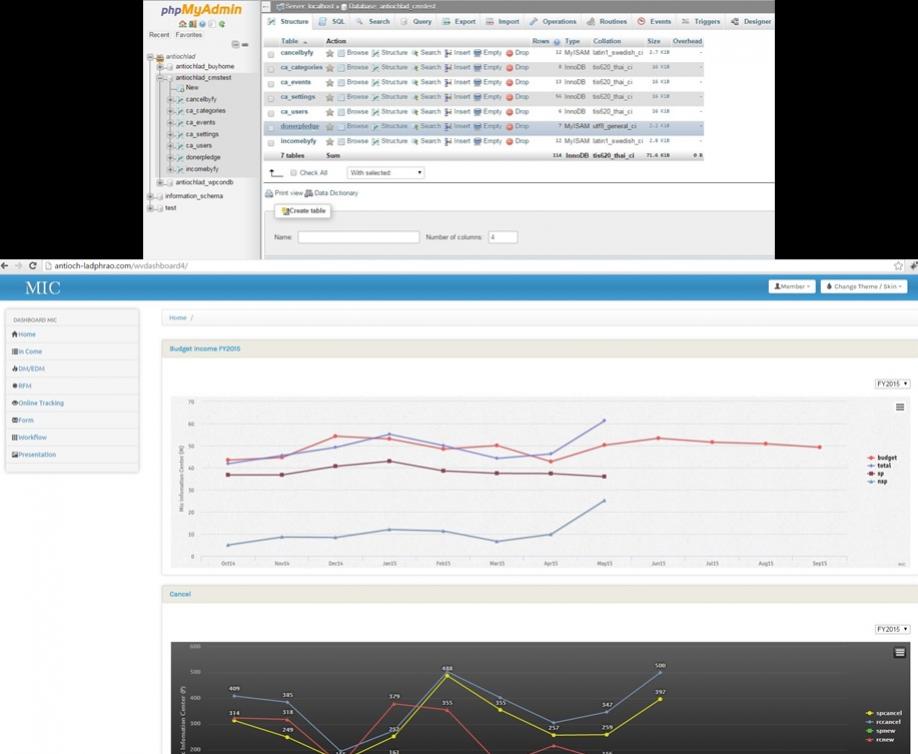Image resolution: width=918 pixels, height=754 pixels.
Task: Open Budget Income chart hamburger menu
Action: tap(900, 407)
